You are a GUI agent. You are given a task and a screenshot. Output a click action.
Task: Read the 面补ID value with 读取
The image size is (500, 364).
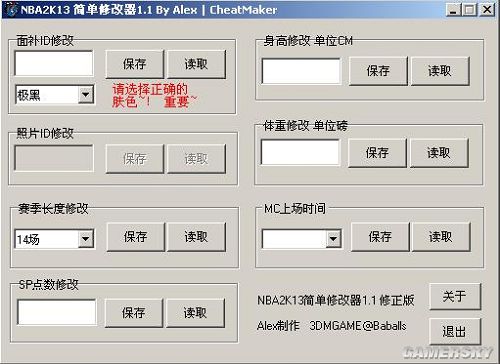(x=196, y=64)
